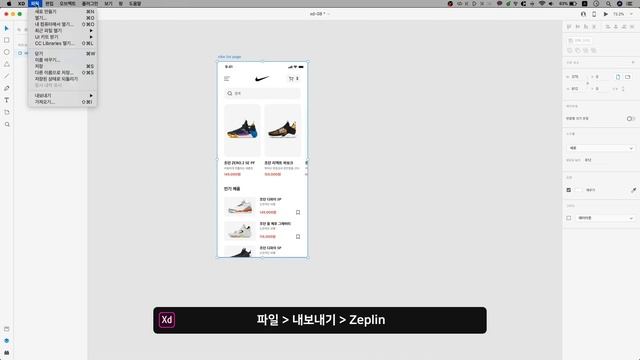
Task: Toggle the responsive resize switch
Action: (x=631, y=118)
